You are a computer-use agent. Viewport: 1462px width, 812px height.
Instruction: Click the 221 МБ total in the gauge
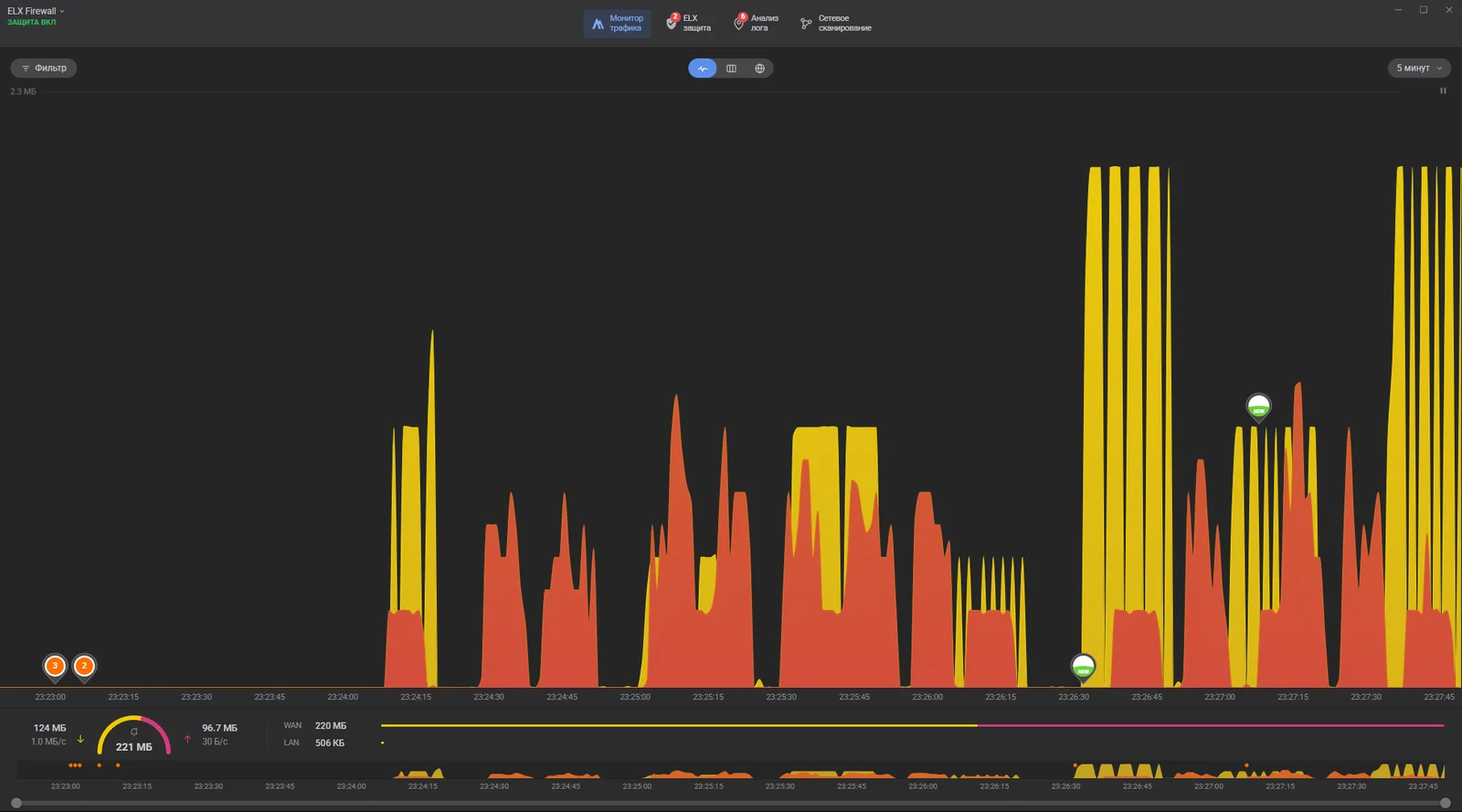click(134, 747)
